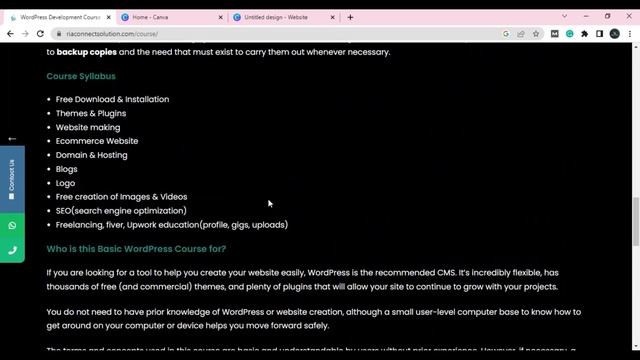Viewport: 640px width, 360px height.
Task: Click the vertical scrollbar thumb
Action: (x=636, y=221)
